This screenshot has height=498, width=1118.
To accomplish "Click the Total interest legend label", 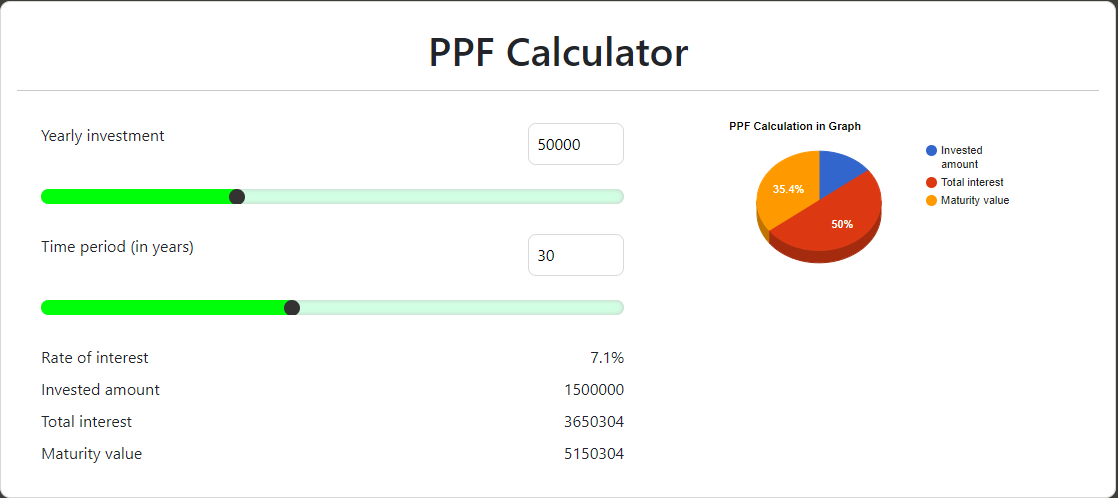I will (x=972, y=183).
